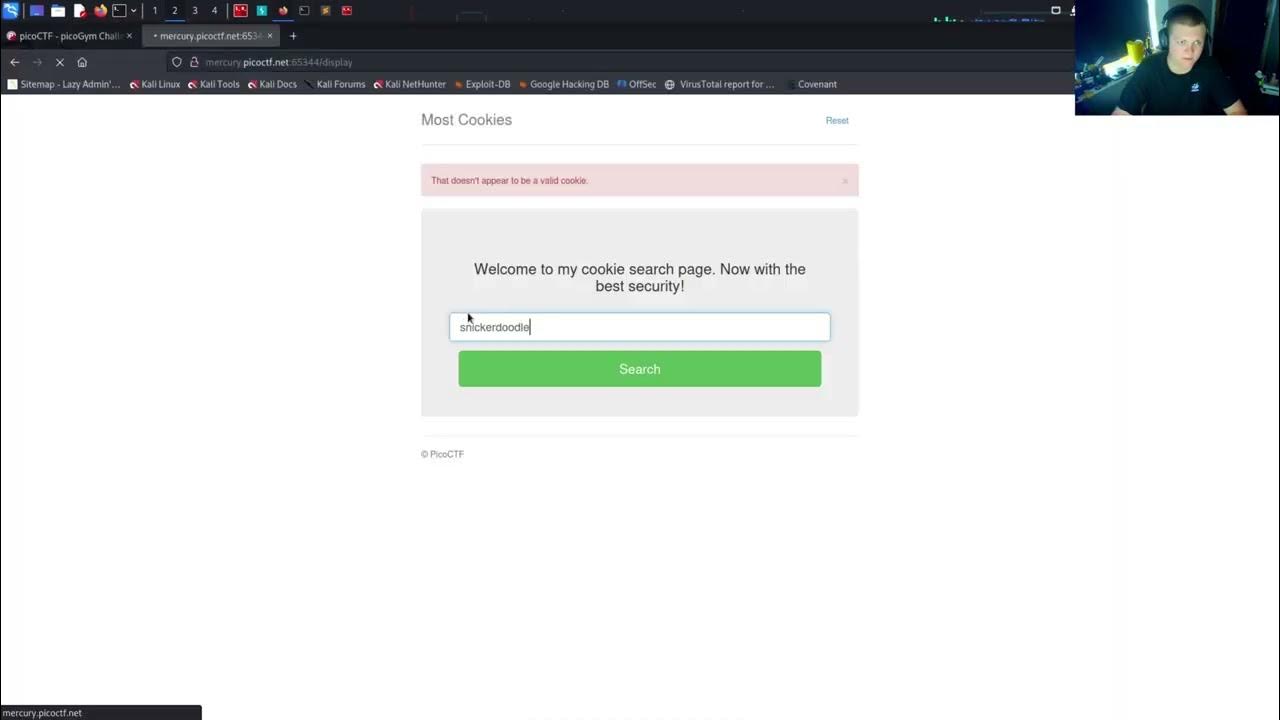Image resolution: width=1280 pixels, height=720 pixels.
Task: Close the mercury.picoctf.net tab
Action: (270, 36)
